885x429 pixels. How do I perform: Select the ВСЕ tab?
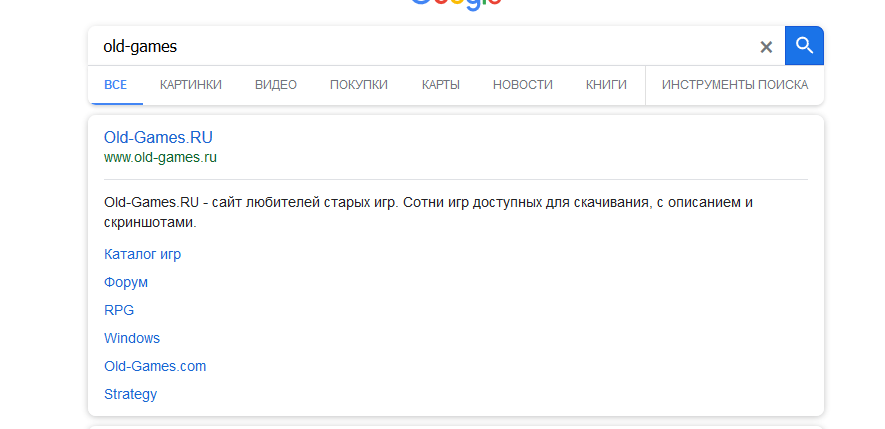[115, 85]
